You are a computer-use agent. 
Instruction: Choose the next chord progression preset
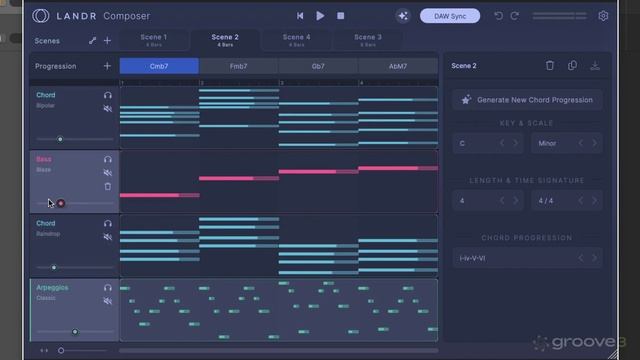594,258
